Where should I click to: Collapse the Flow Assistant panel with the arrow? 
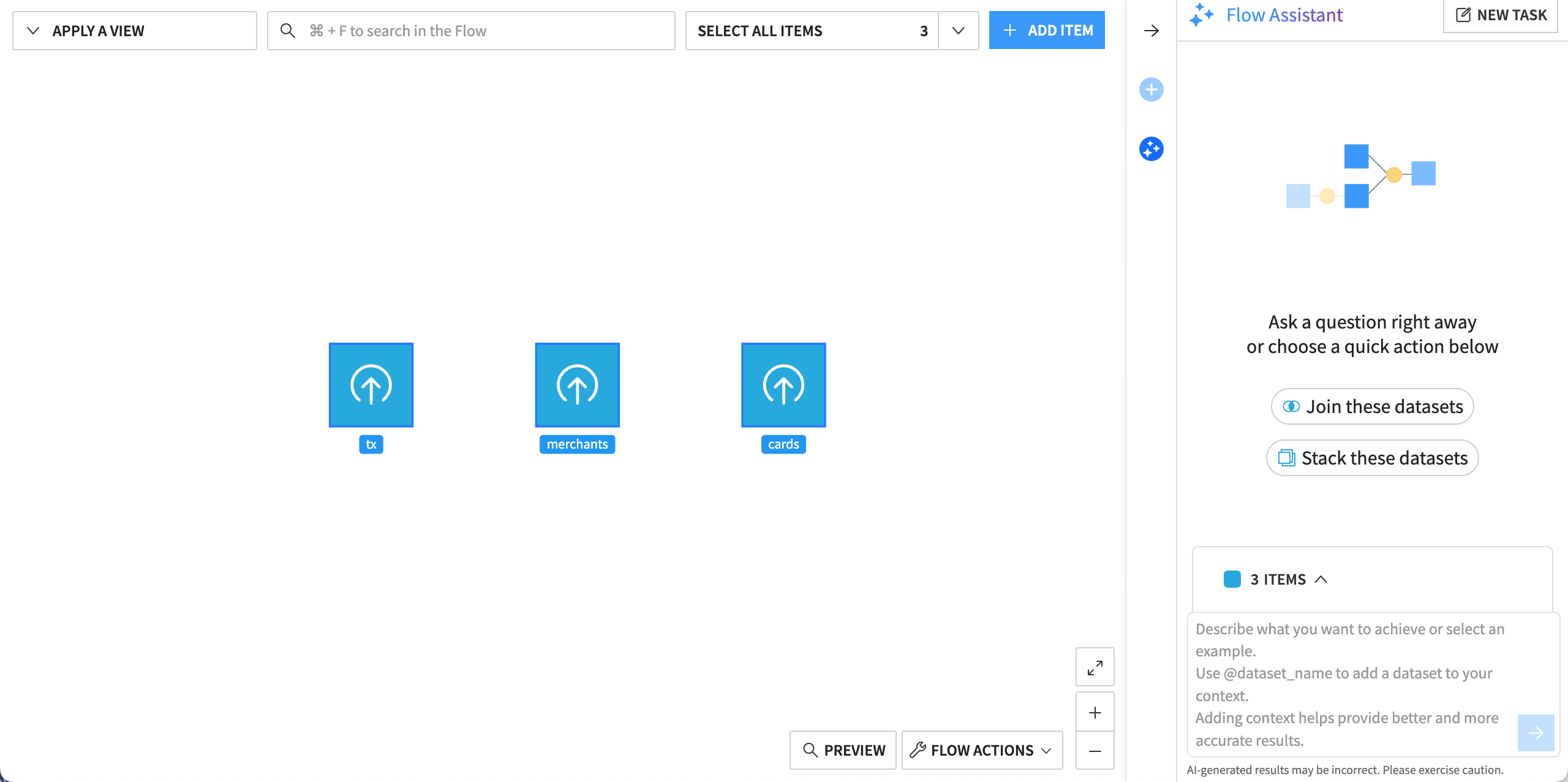coord(1152,31)
